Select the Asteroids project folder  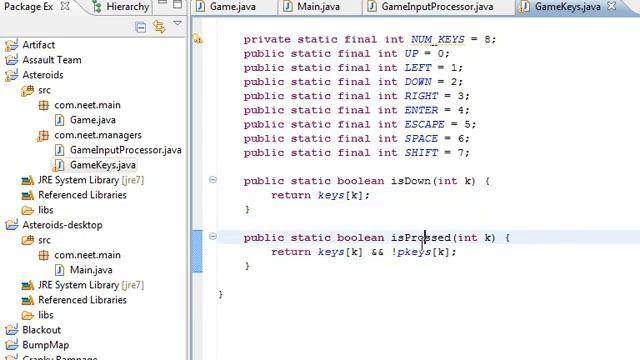(x=42, y=75)
